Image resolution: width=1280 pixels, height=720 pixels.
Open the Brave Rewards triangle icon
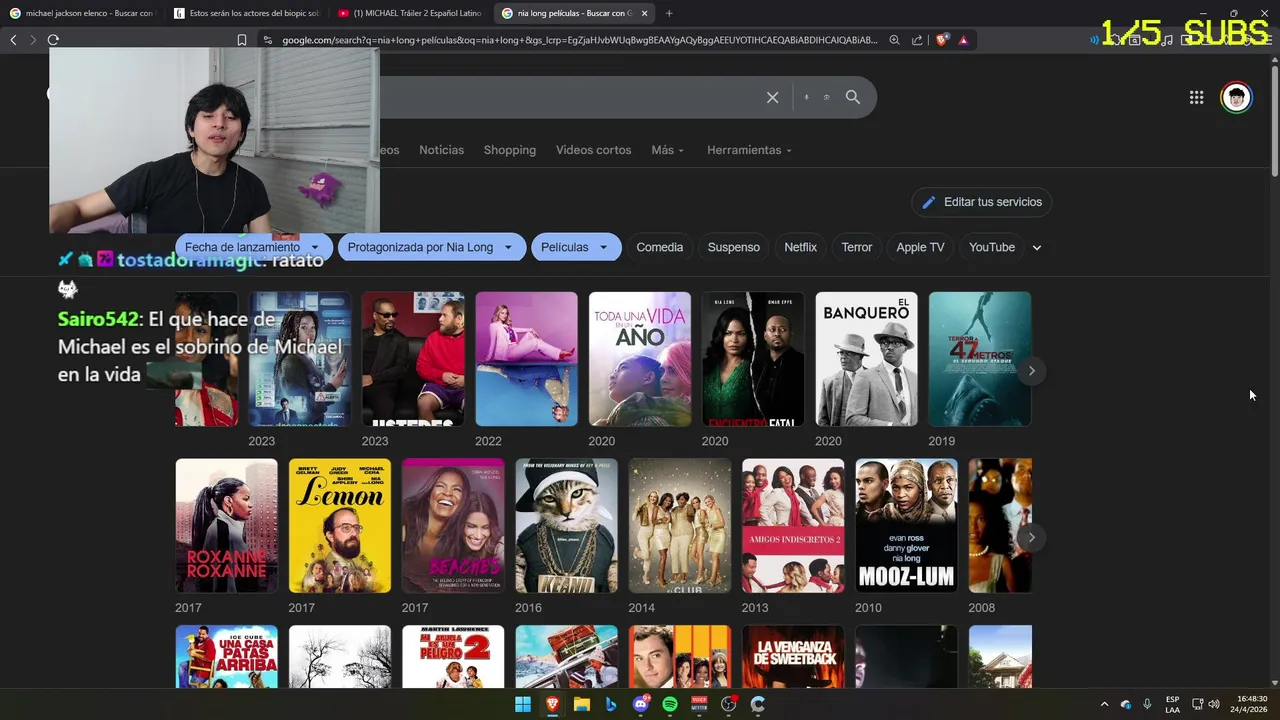tap(963, 40)
